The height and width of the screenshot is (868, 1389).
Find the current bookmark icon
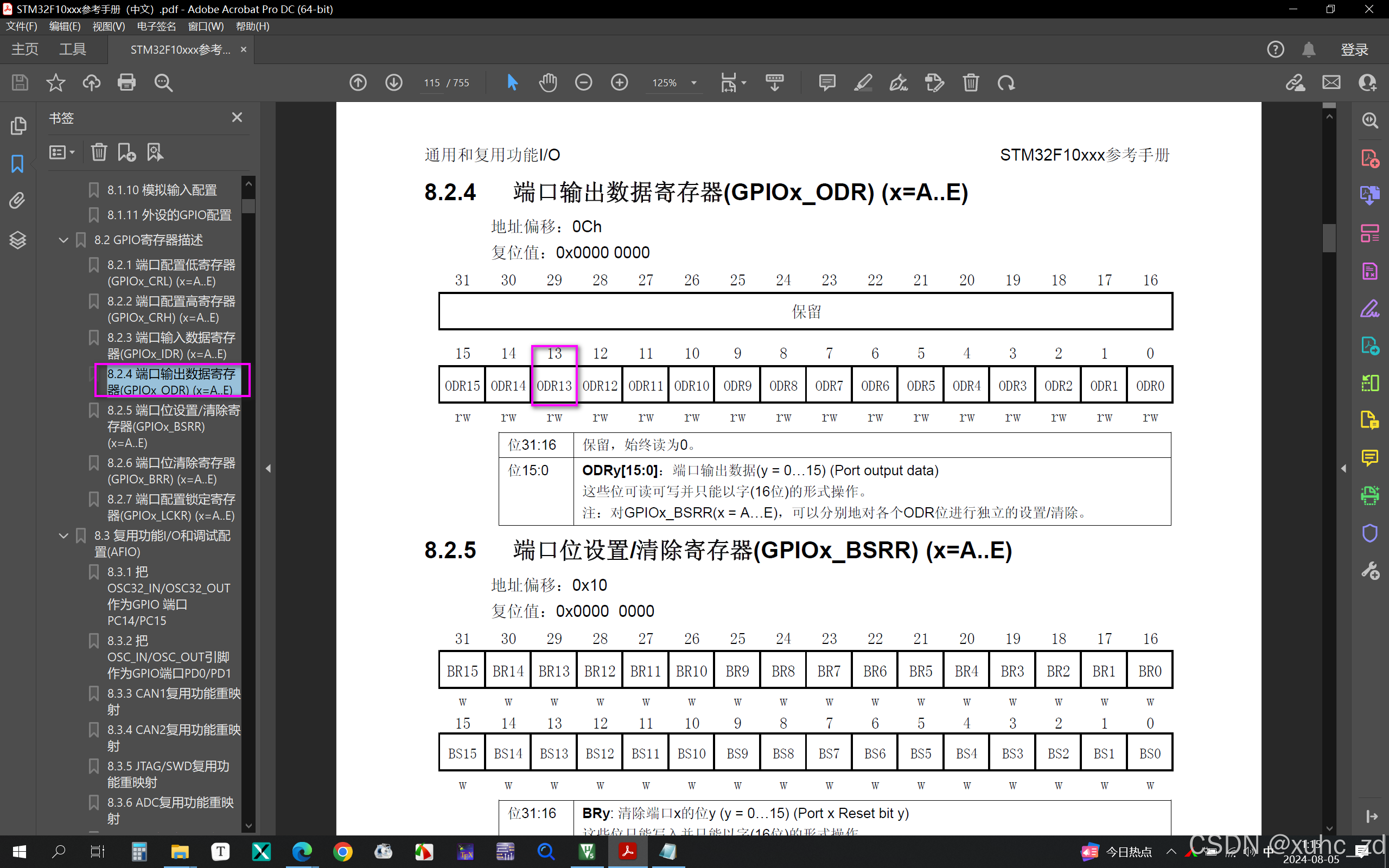[155, 152]
